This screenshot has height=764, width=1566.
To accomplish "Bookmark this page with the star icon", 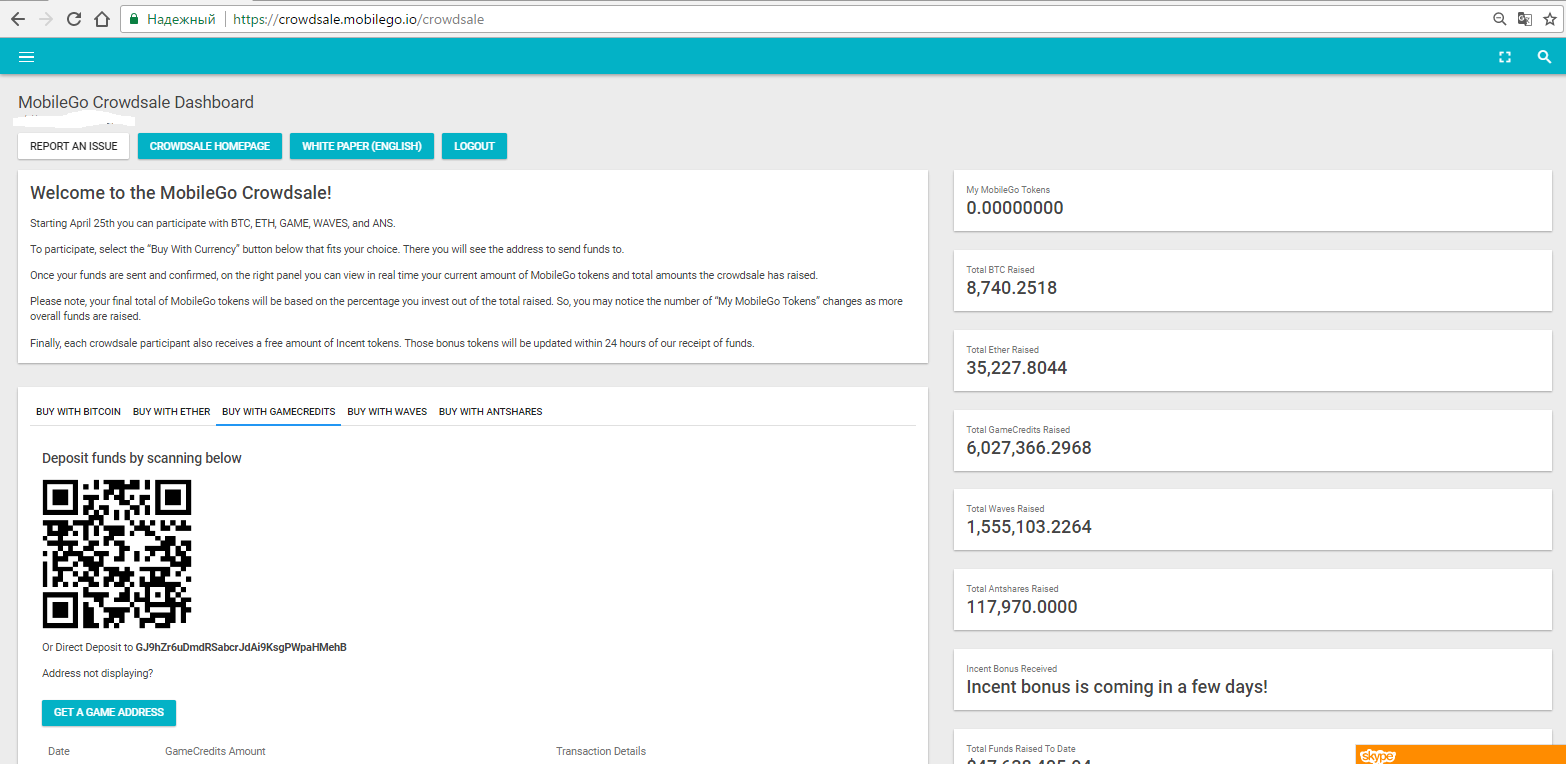I will [1549, 19].
